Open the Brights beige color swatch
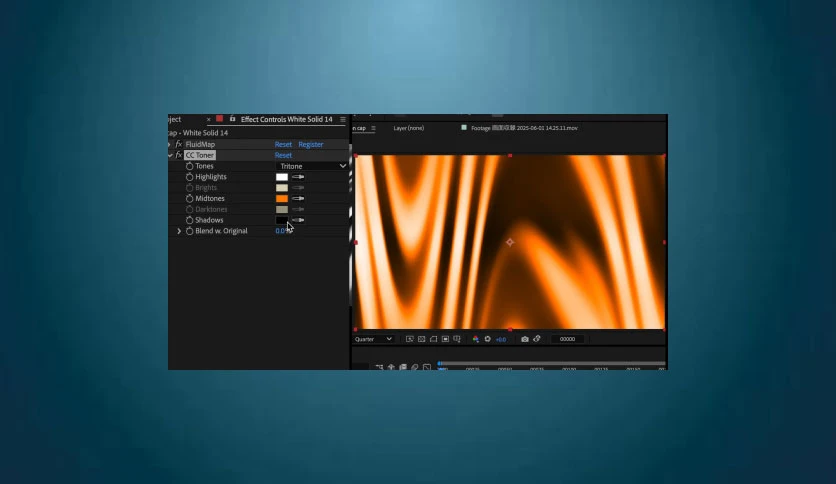Viewport: 836px width, 484px height. (x=282, y=188)
